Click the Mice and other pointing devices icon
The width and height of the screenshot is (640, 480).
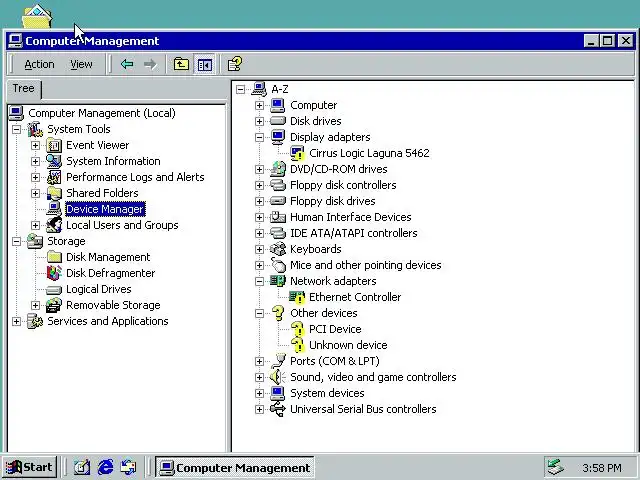[278, 265]
